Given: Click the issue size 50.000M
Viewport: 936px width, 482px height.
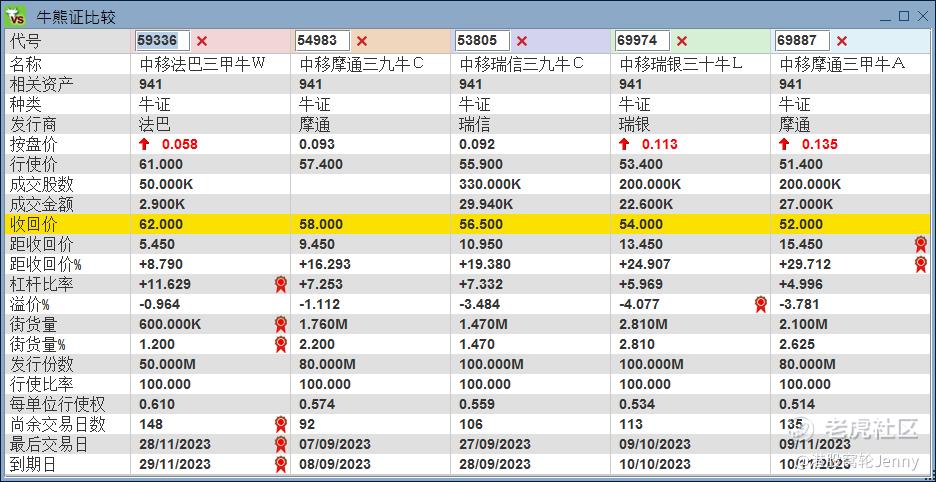Looking at the screenshot, I should tap(167, 364).
